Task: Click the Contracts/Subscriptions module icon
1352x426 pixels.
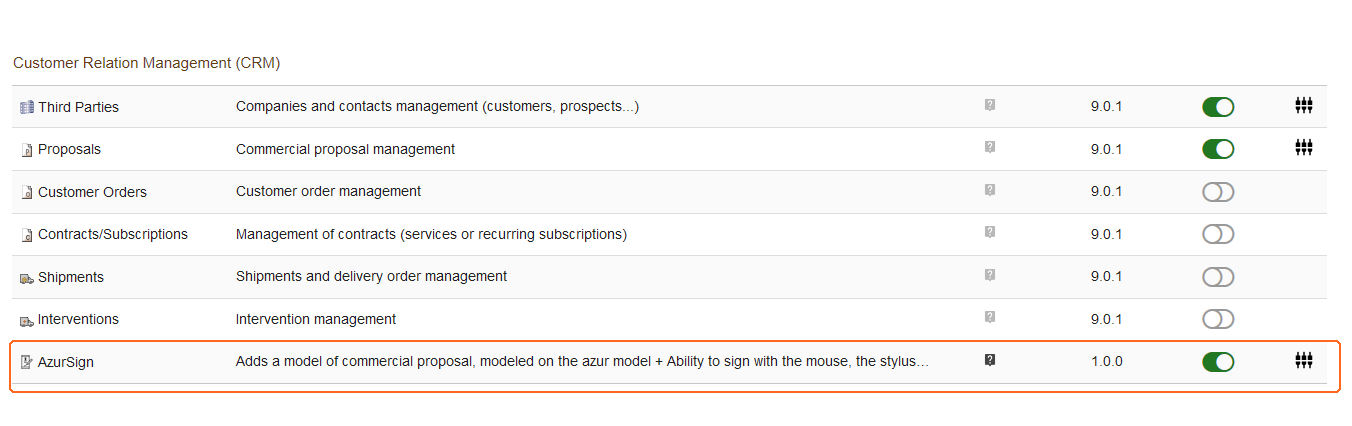Action: point(27,235)
